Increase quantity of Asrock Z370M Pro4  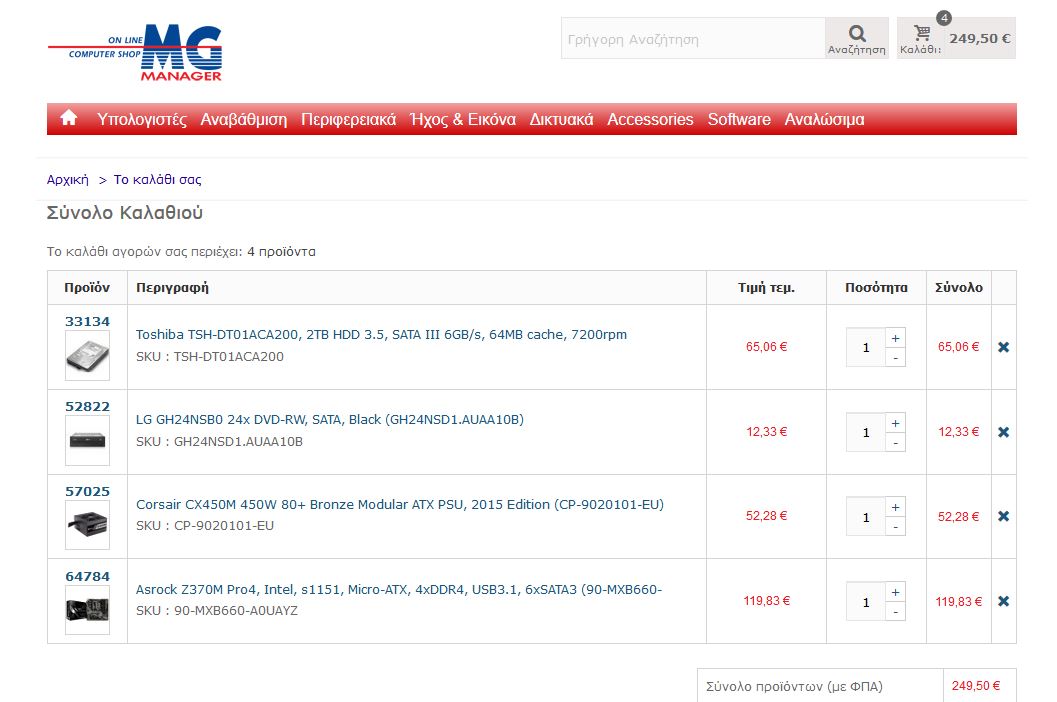pyautogui.click(x=895, y=592)
